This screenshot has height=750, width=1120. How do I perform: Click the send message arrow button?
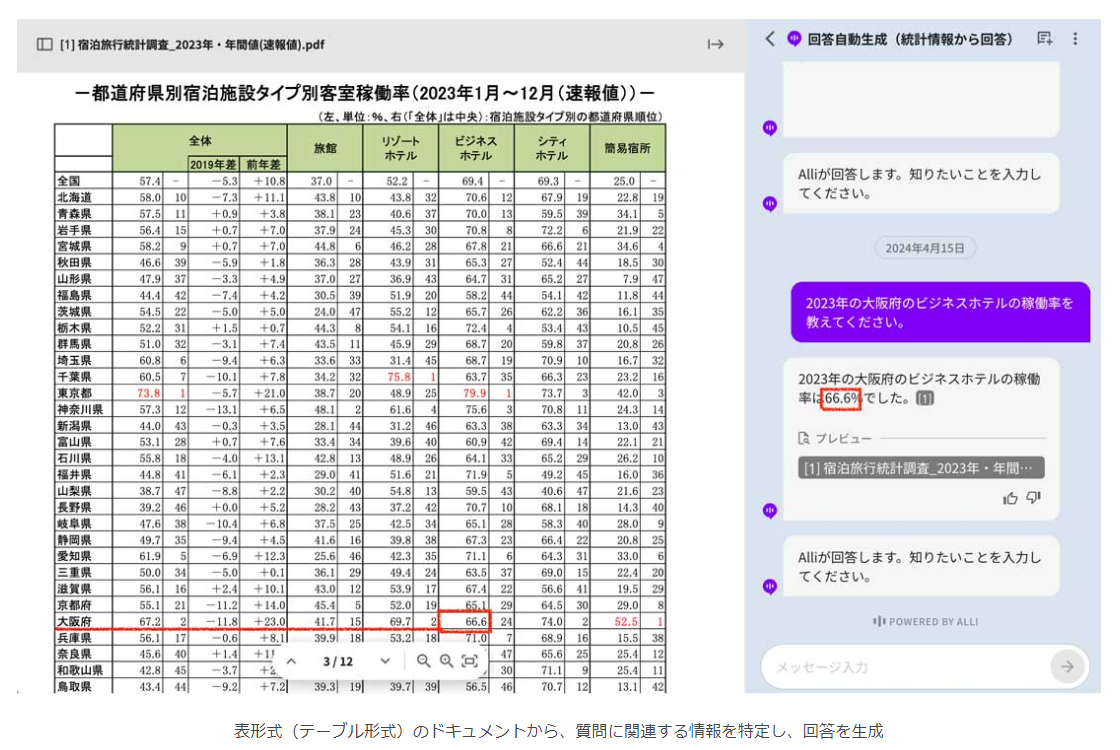(x=1067, y=667)
